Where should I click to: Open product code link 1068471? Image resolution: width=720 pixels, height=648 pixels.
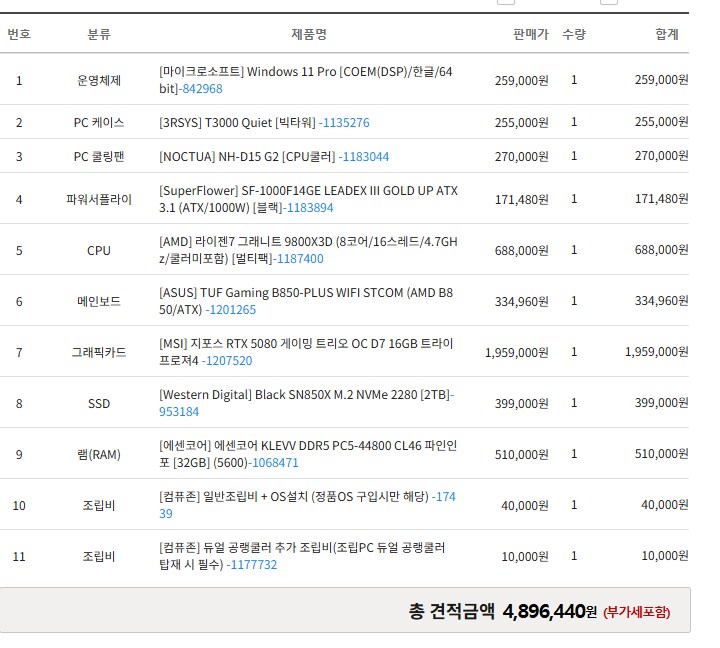[275, 462]
